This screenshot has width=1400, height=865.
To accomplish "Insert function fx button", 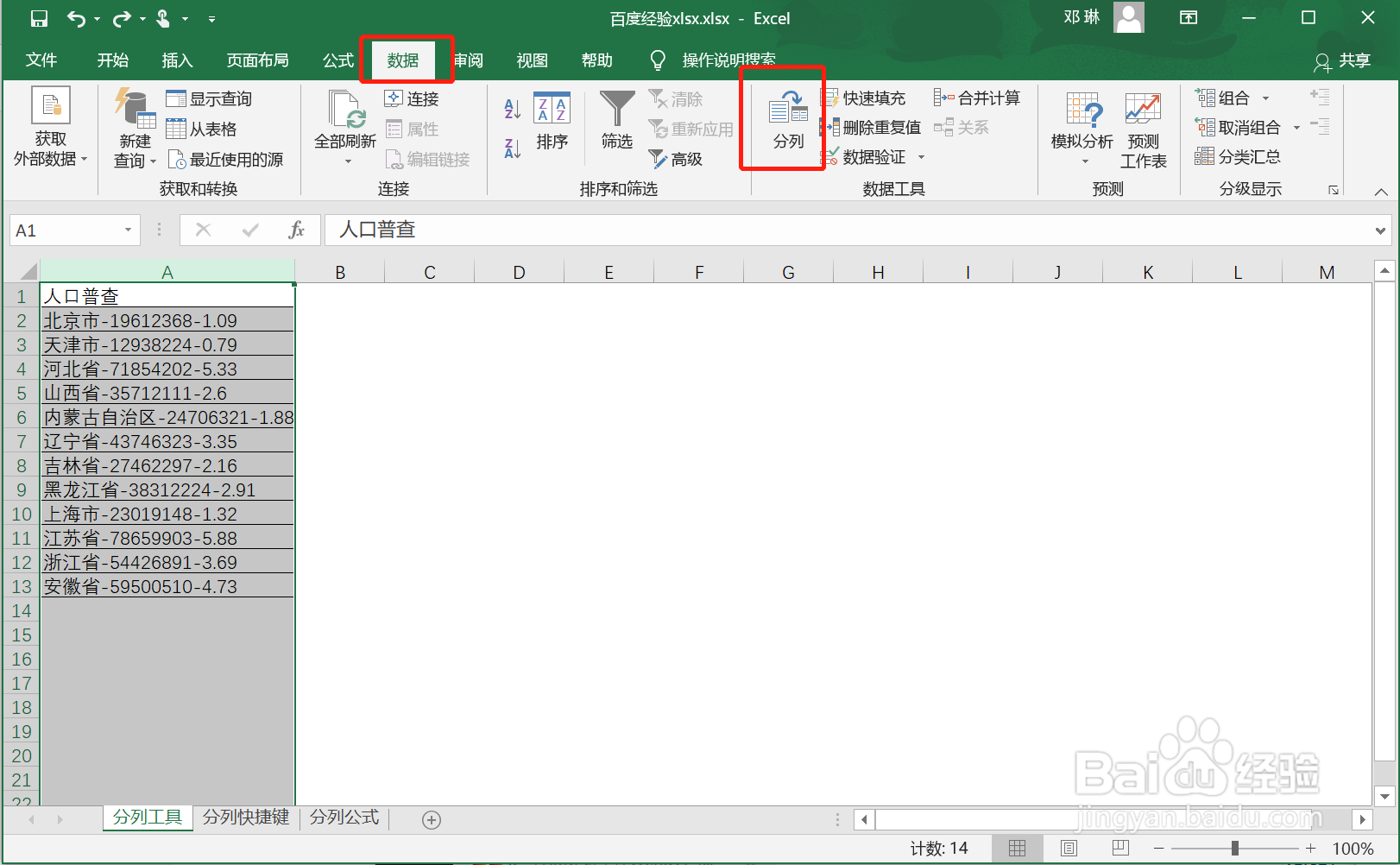I will [296, 230].
